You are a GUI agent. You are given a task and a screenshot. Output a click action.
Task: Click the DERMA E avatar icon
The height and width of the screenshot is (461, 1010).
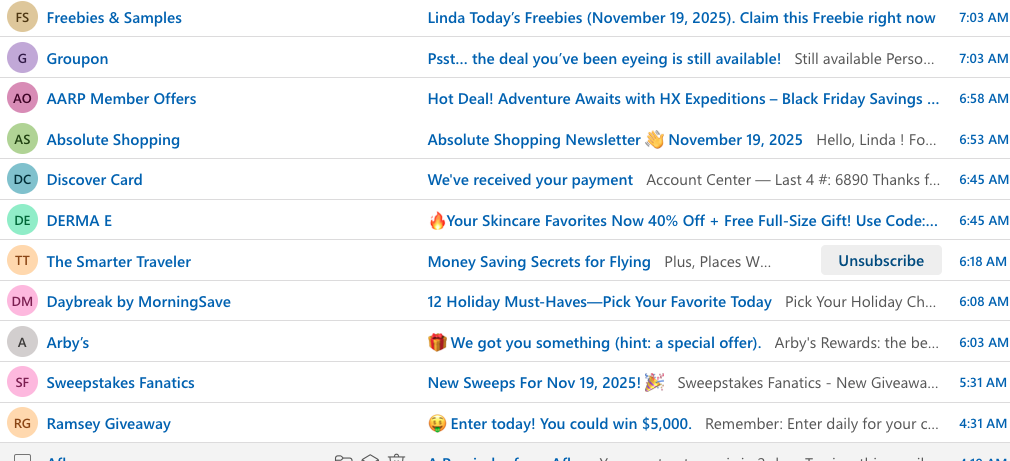pos(22,220)
